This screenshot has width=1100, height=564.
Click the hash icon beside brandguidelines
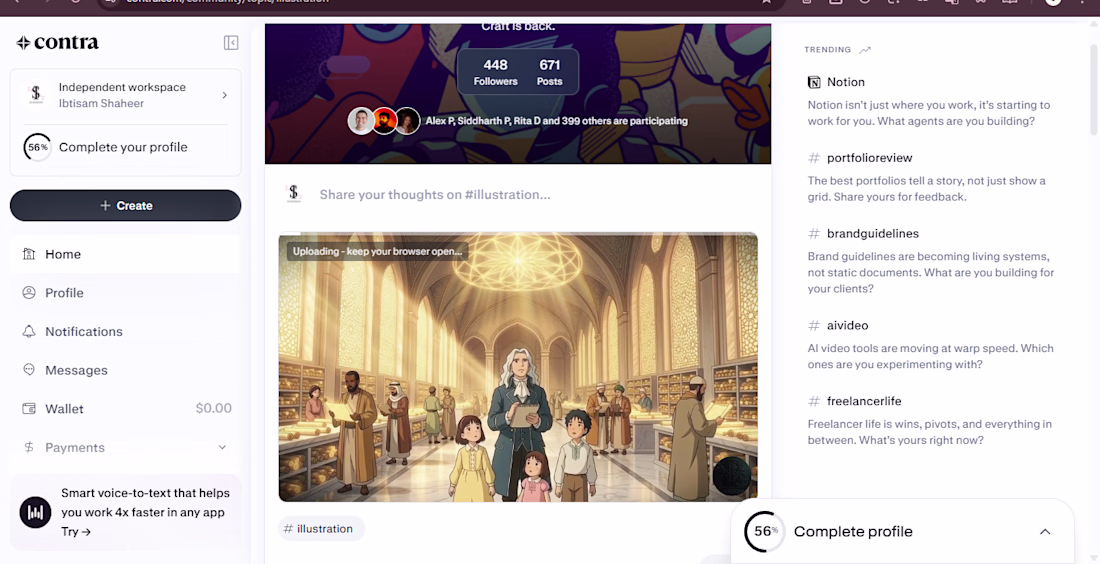814,234
